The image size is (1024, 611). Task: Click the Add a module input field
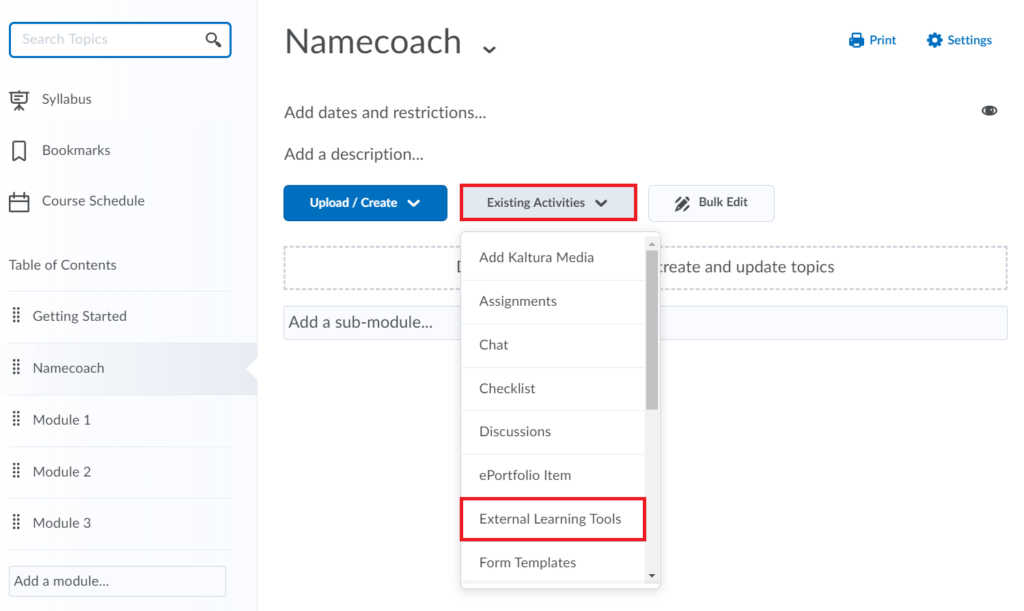[x=117, y=581]
